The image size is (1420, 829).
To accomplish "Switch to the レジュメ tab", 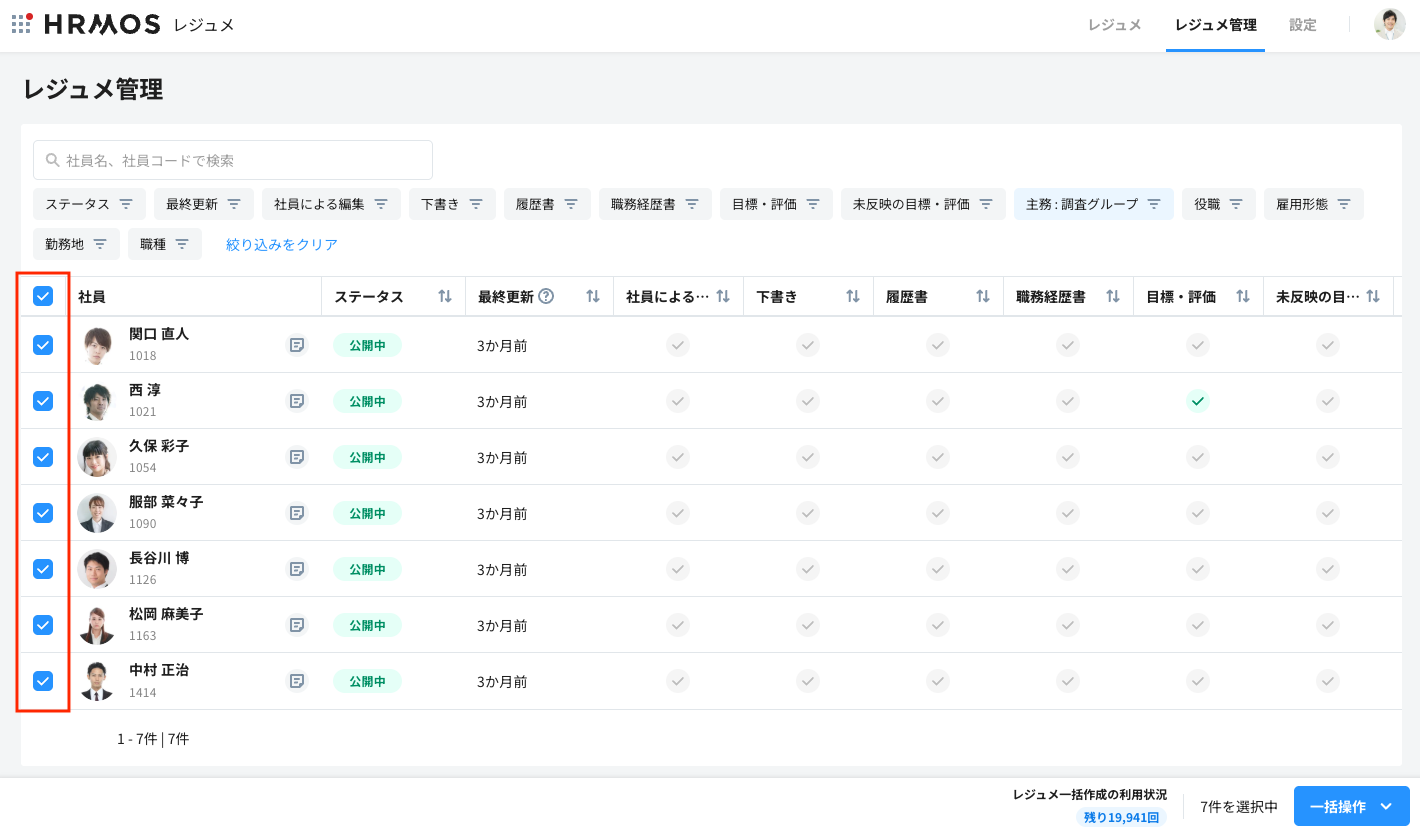I will (x=1114, y=25).
